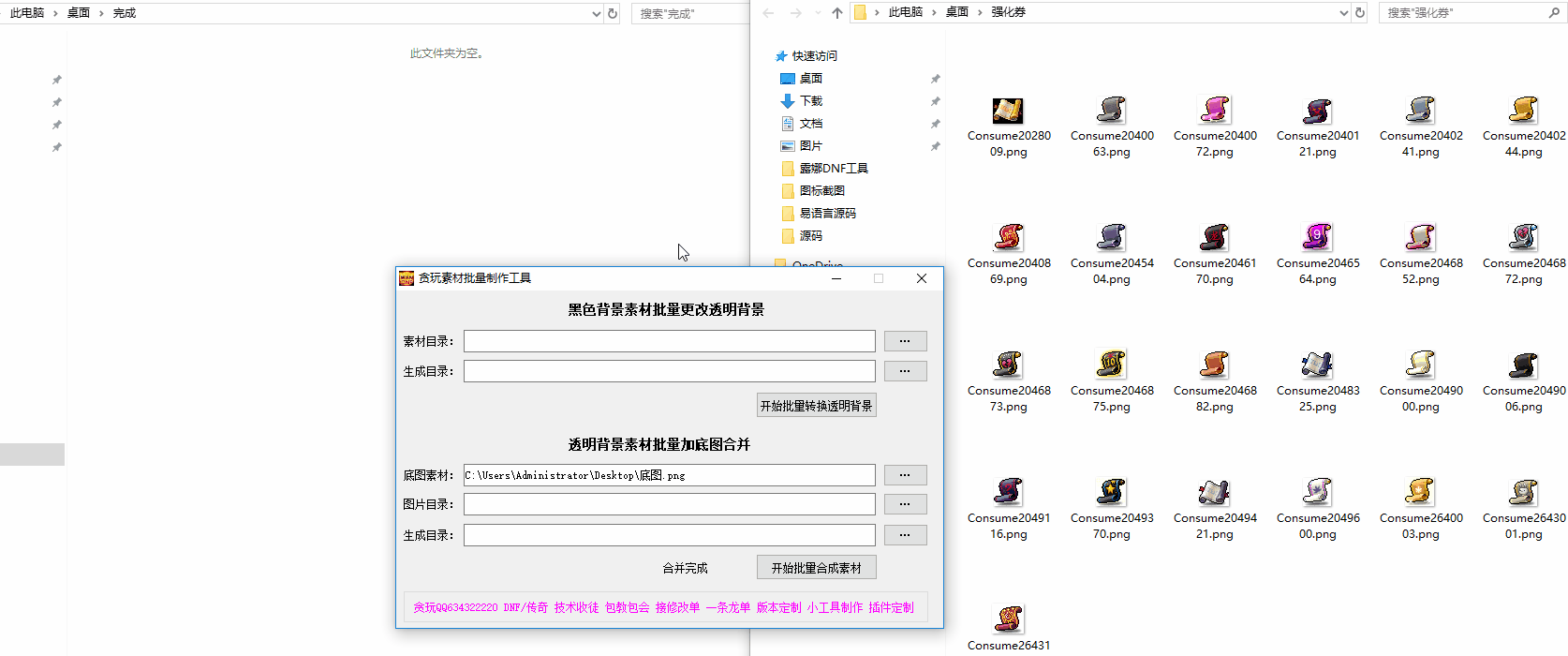1568x656 pixels.
Task: Select the Consume2049370.png star scroll icon
Action: click(x=1111, y=492)
